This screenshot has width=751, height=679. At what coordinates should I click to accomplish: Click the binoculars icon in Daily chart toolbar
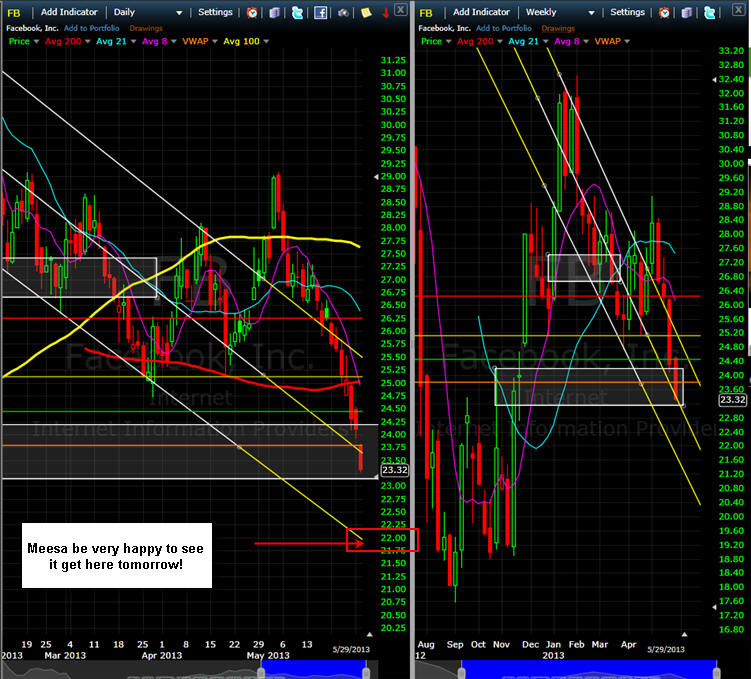point(343,12)
